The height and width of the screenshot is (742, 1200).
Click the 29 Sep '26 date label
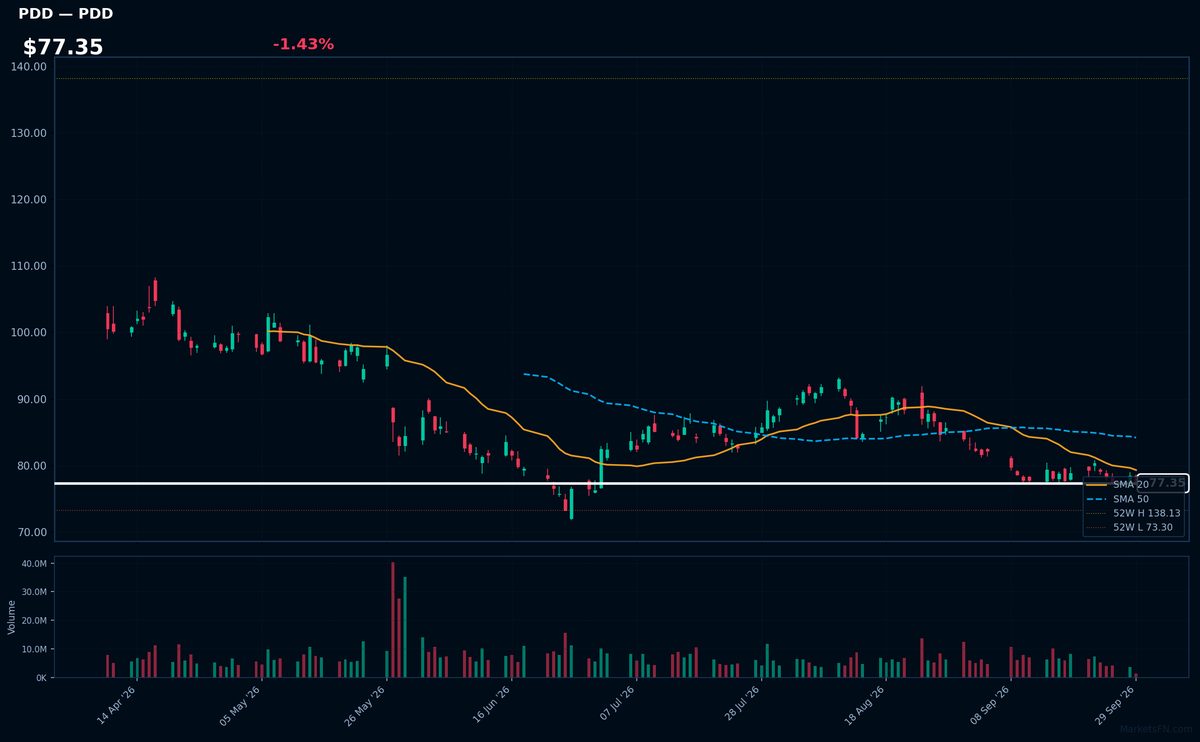click(1115, 706)
